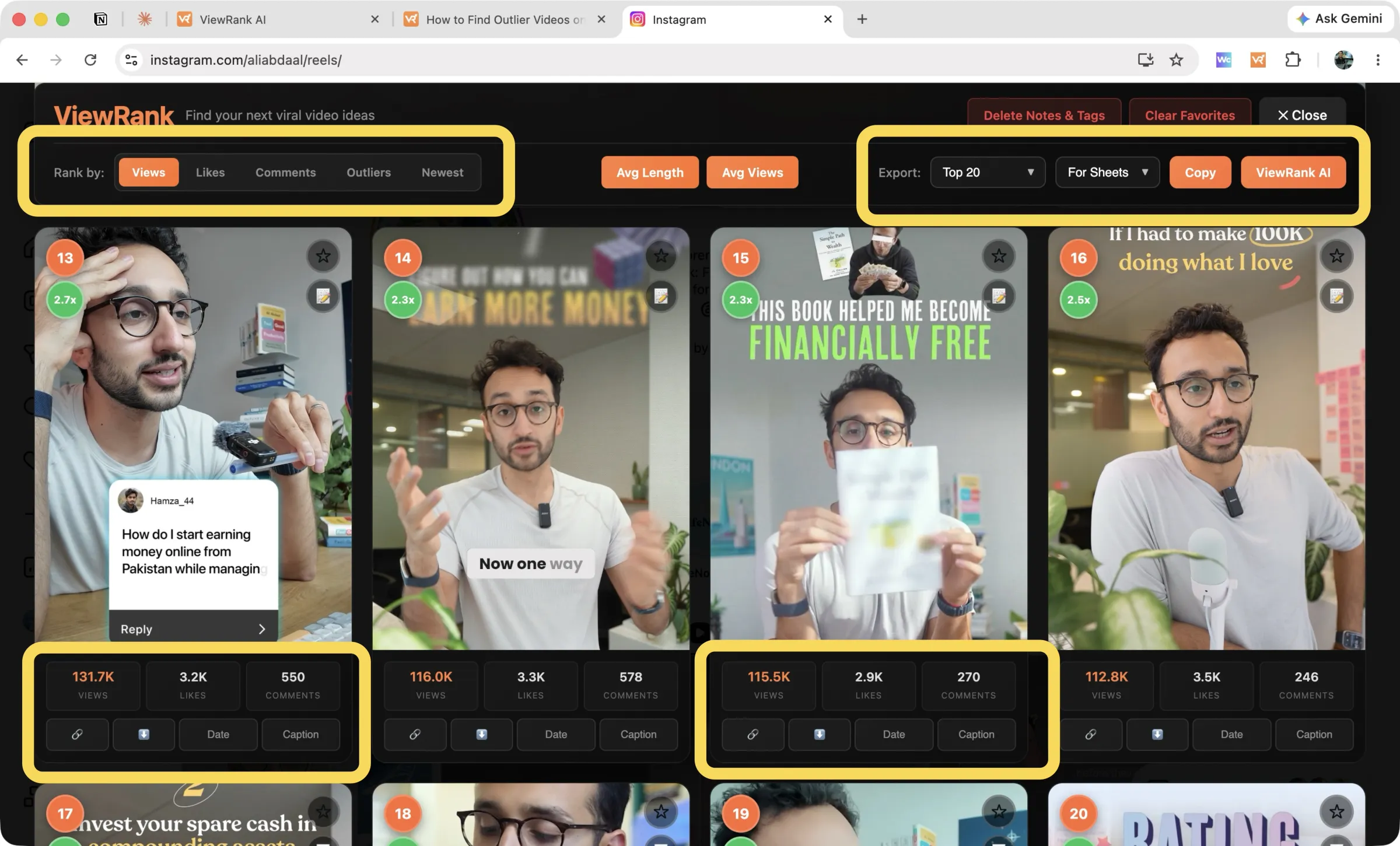Open the Top 20 export dropdown
1400x846 pixels.
point(988,173)
